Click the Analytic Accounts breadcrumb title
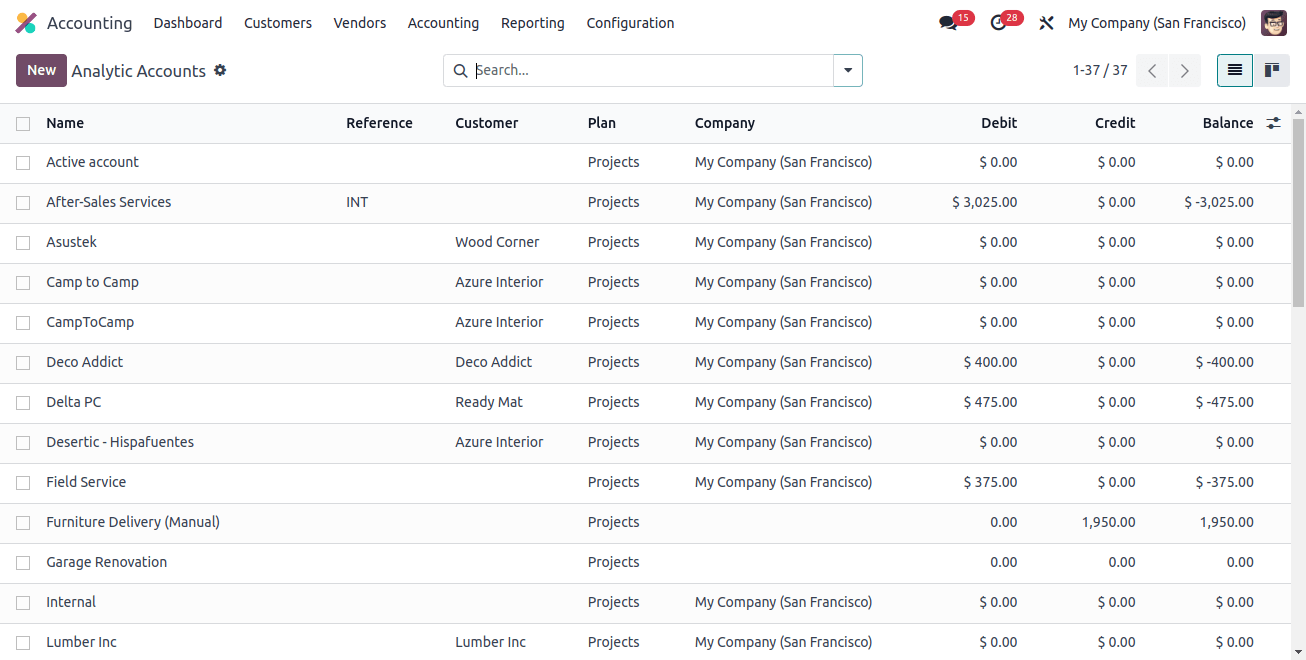Image resolution: width=1306 pixels, height=660 pixels. (139, 71)
